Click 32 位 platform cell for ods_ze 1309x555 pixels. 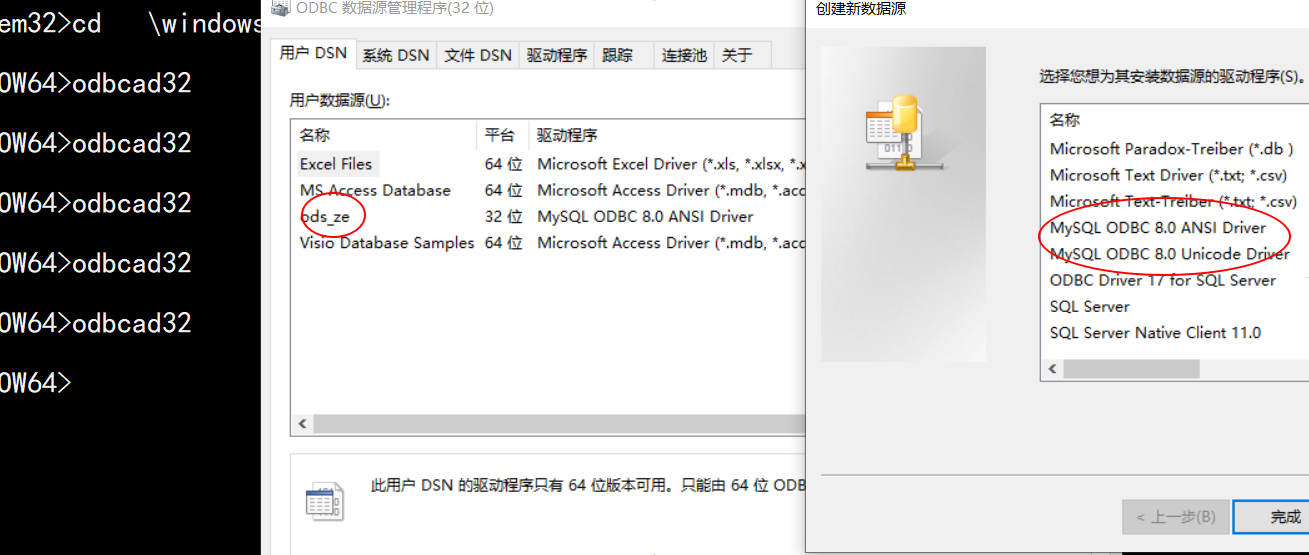pyautogui.click(x=504, y=216)
